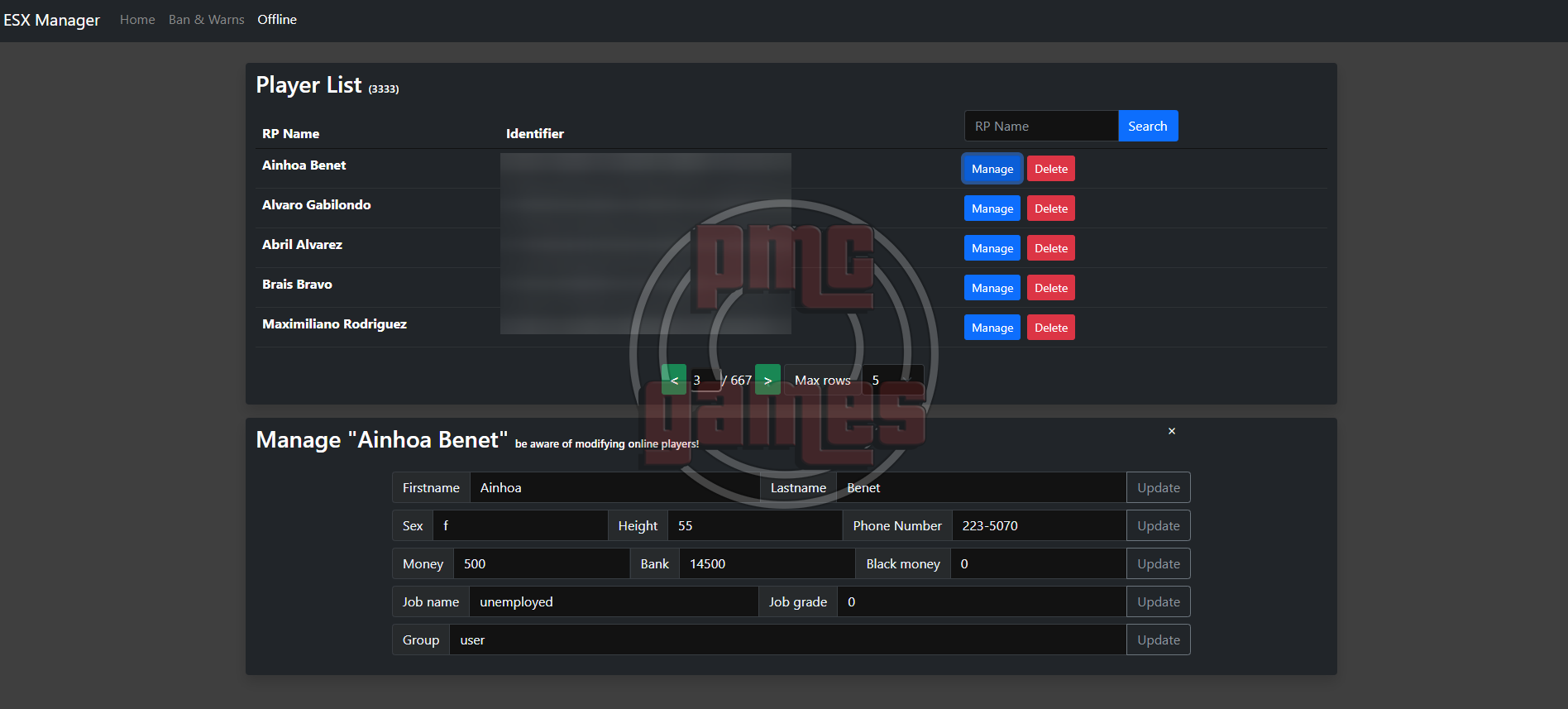
Task: Select the name Maximiliano Rodriguez
Action: pos(334,324)
